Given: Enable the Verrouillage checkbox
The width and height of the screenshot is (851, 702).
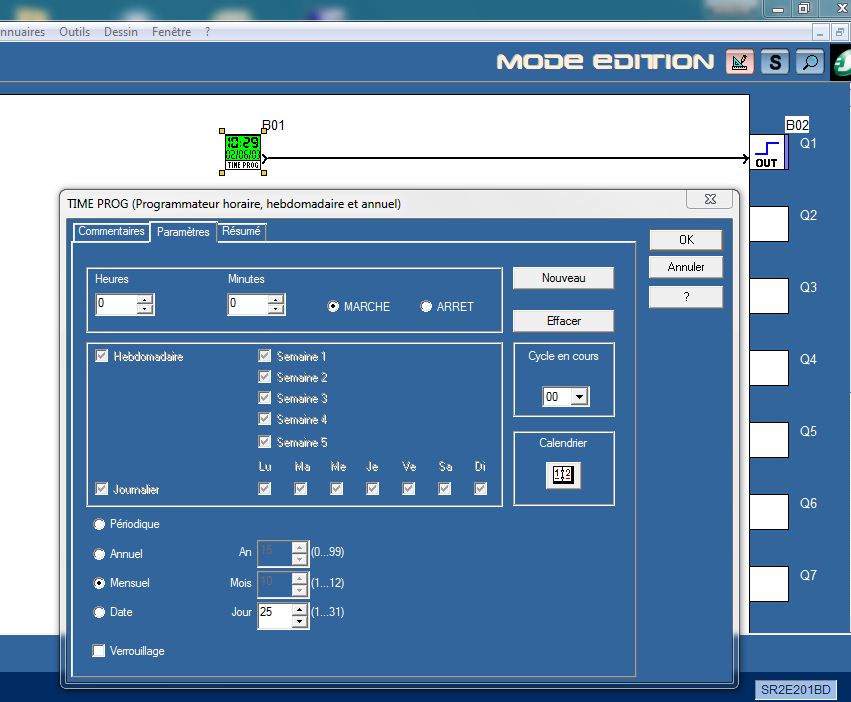Looking at the screenshot, I should pos(99,650).
